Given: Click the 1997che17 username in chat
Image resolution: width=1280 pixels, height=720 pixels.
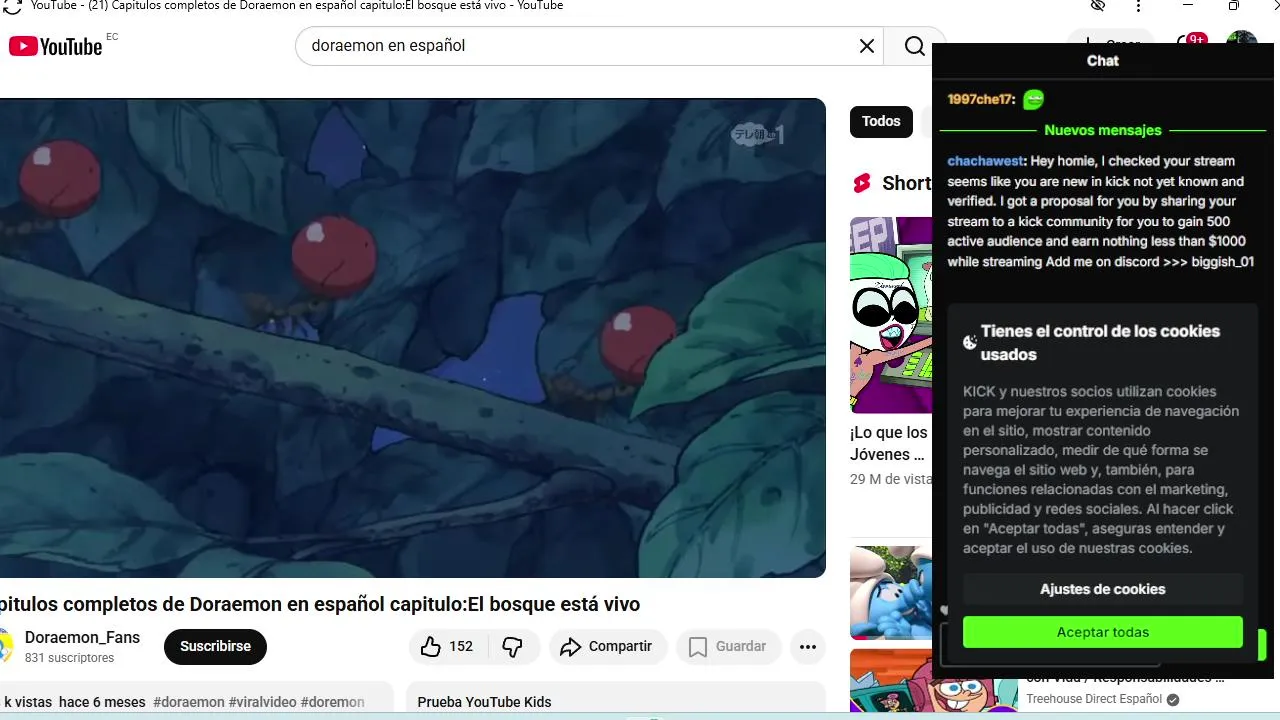Looking at the screenshot, I should 981,99.
